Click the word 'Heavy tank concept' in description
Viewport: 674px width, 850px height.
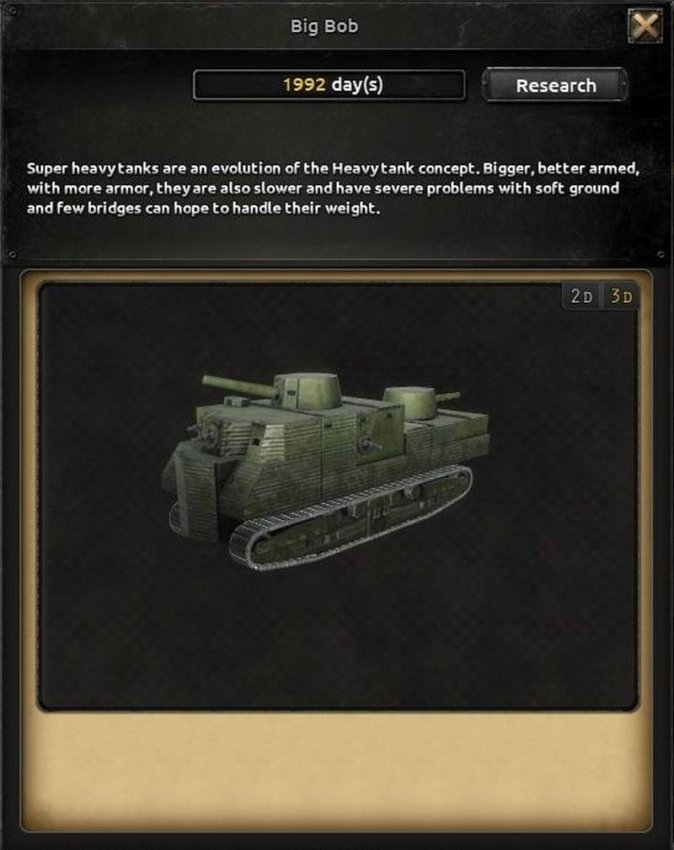click(405, 169)
